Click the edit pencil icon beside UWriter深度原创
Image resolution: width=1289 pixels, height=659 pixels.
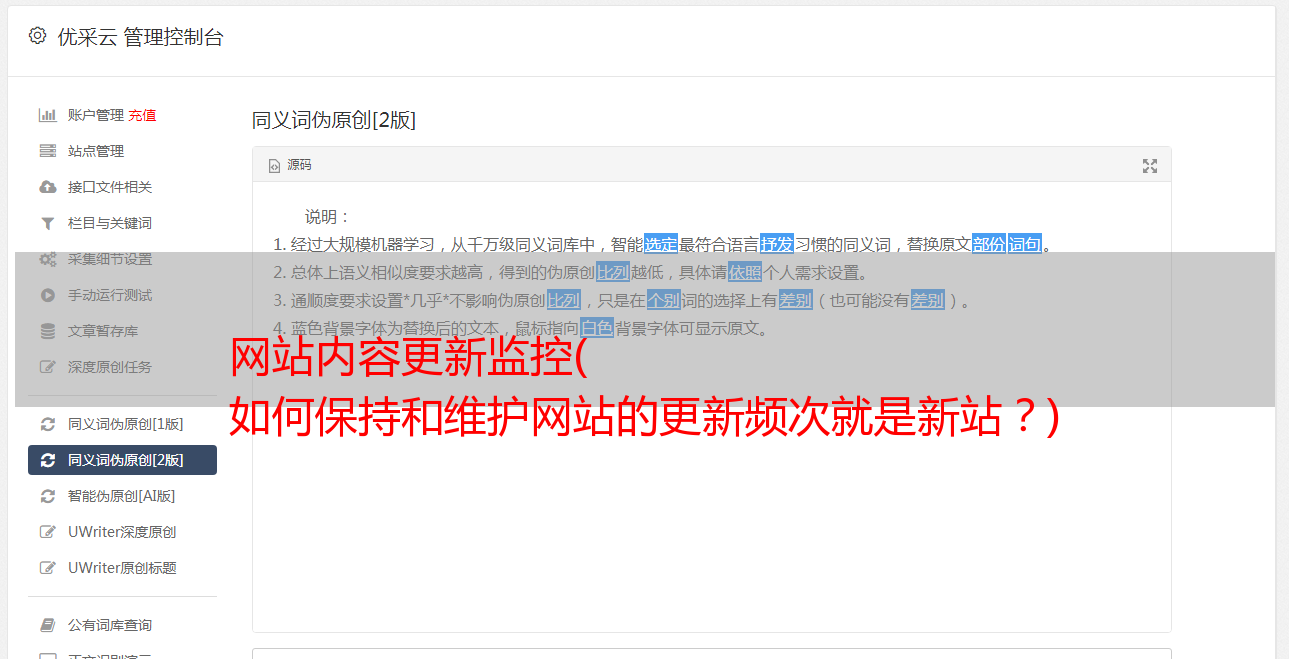[47, 532]
